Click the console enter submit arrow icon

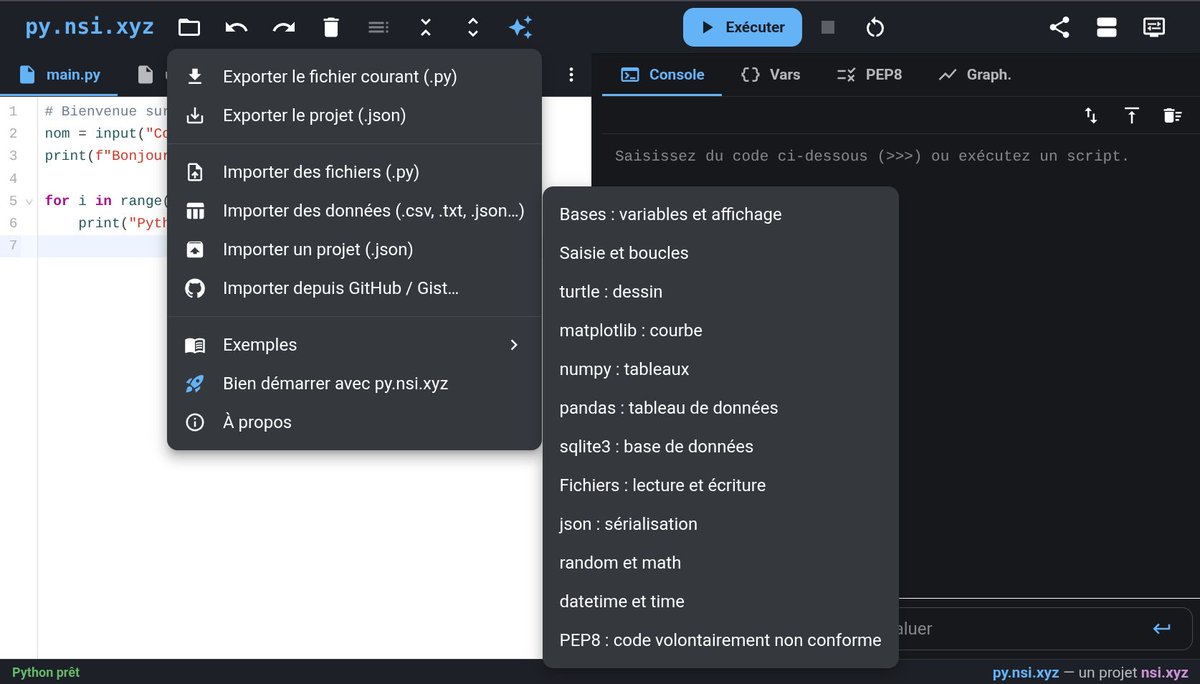[1161, 628]
